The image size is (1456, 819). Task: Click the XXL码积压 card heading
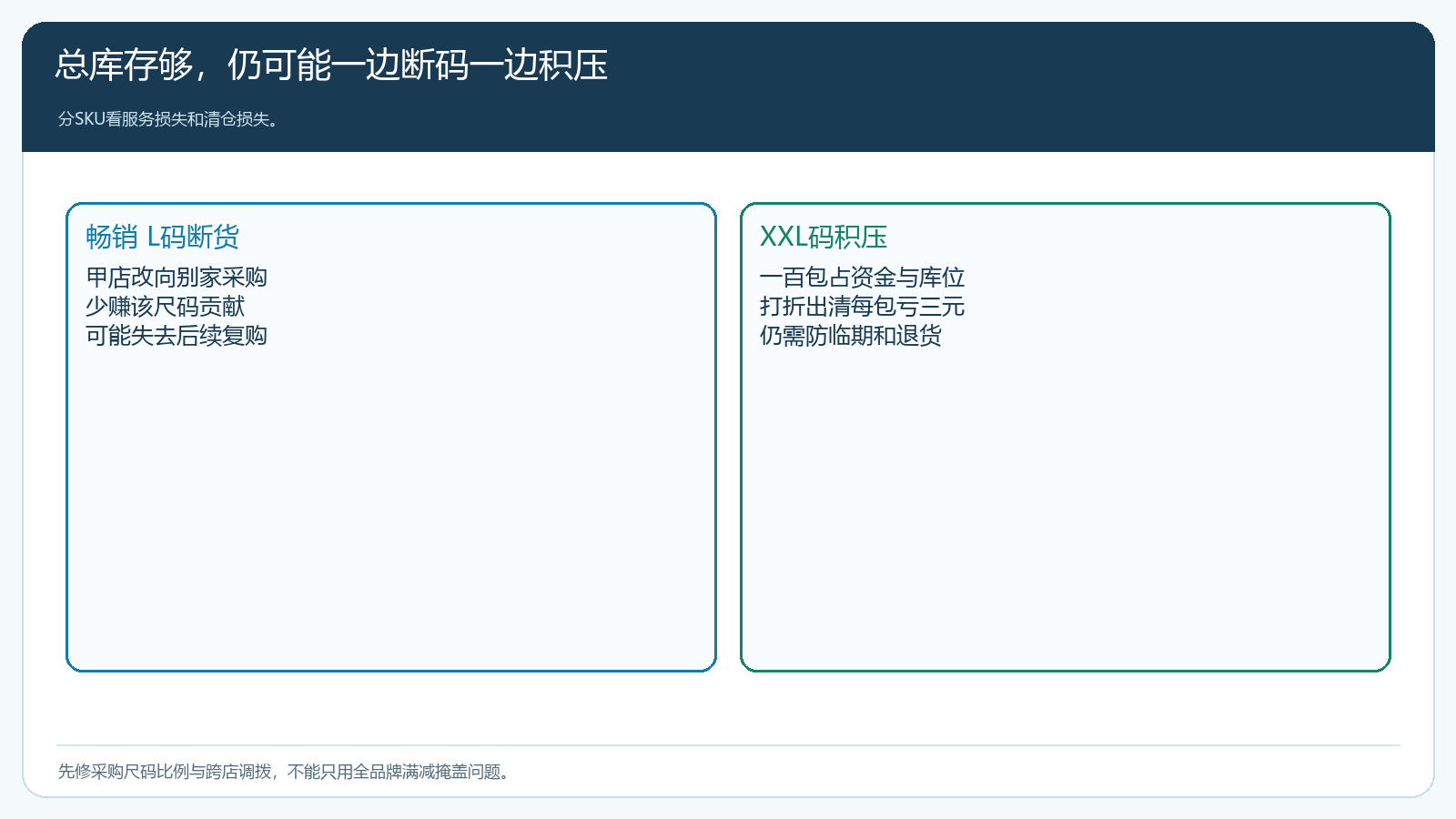(x=824, y=237)
